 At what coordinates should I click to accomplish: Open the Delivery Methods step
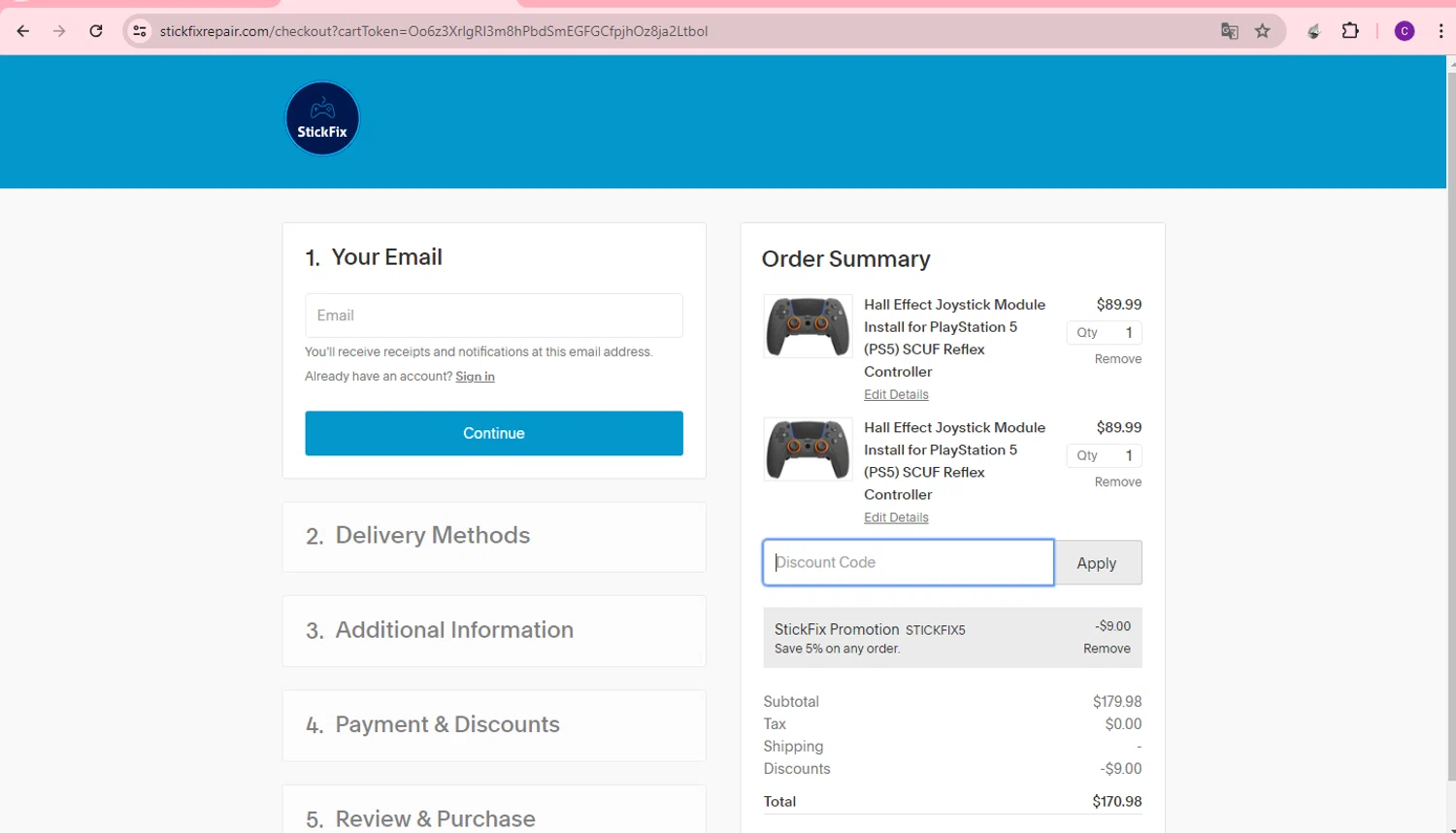click(494, 536)
